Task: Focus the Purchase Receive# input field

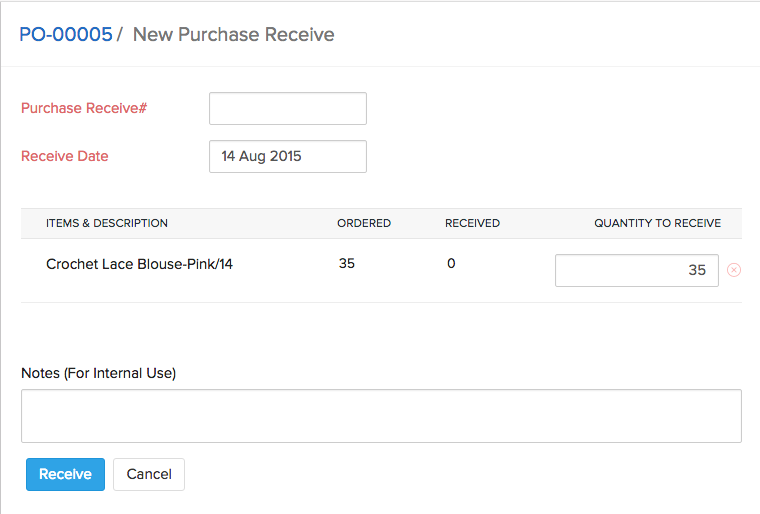Action: click(x=287, y=108)
